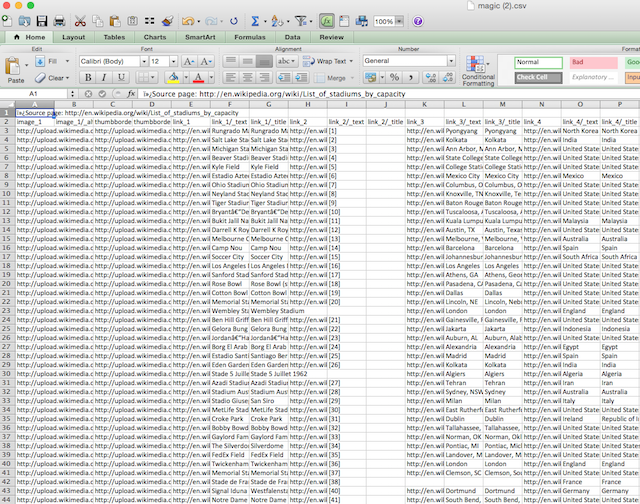Decrease the font size with the A icon

click(206, 61)
